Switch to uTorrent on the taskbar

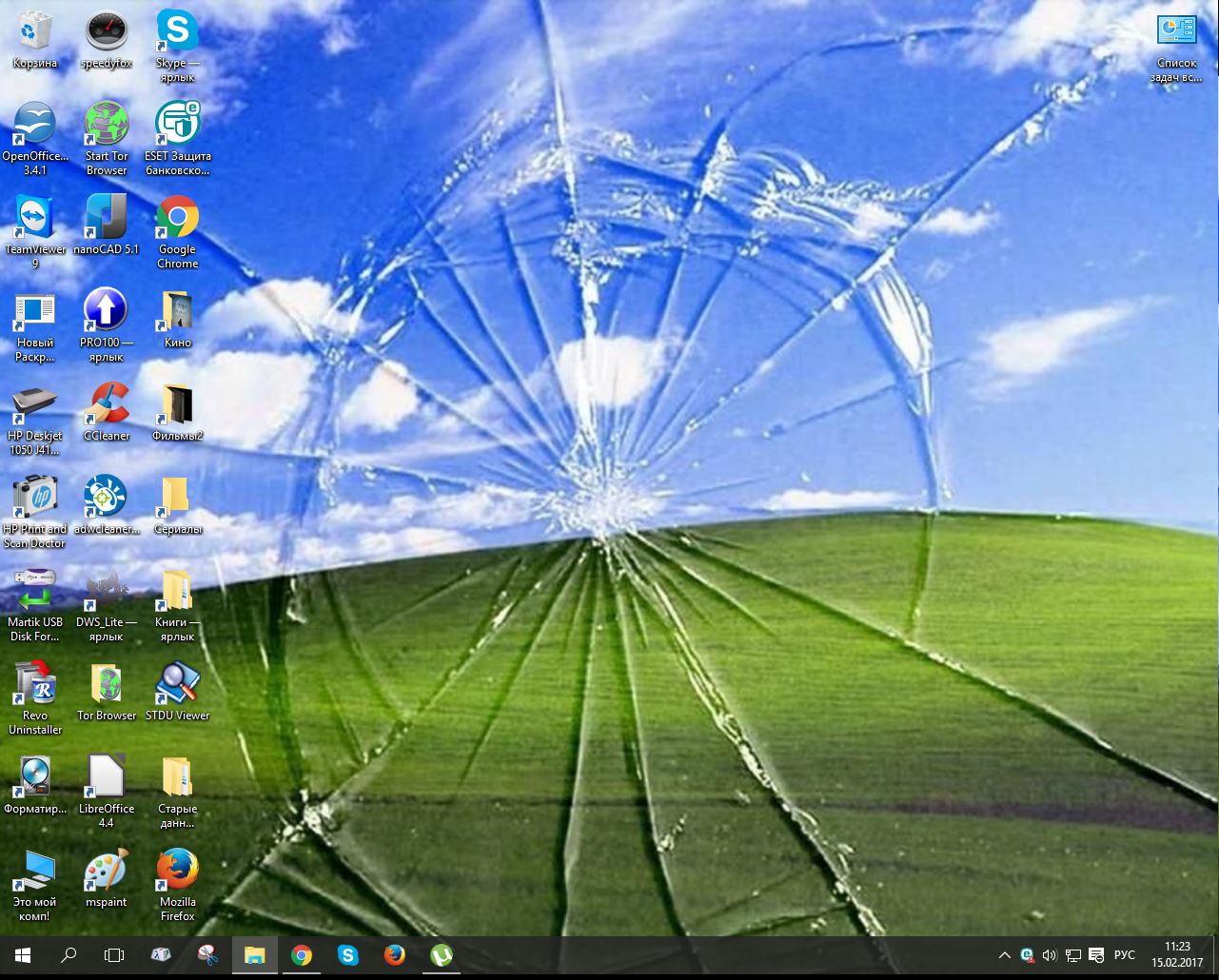441,955
